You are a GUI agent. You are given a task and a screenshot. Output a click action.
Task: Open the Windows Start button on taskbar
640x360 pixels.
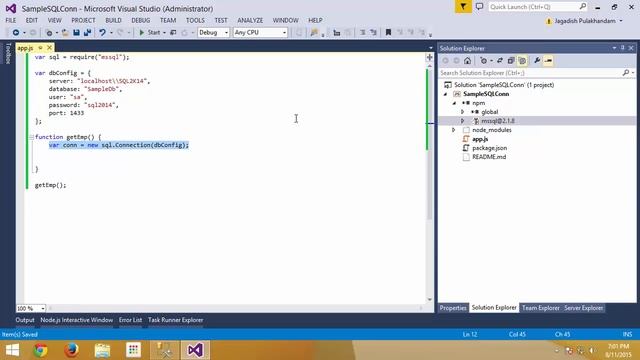(12, 350)
